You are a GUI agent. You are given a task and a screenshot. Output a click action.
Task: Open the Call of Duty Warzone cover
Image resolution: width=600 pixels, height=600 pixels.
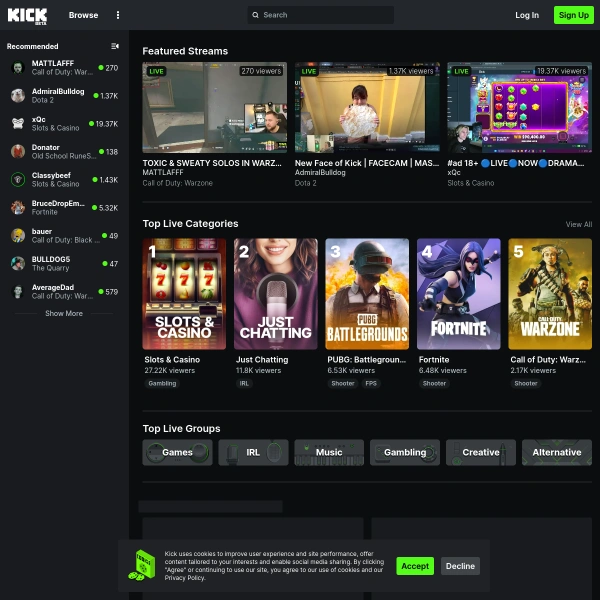tap(550, 294)
